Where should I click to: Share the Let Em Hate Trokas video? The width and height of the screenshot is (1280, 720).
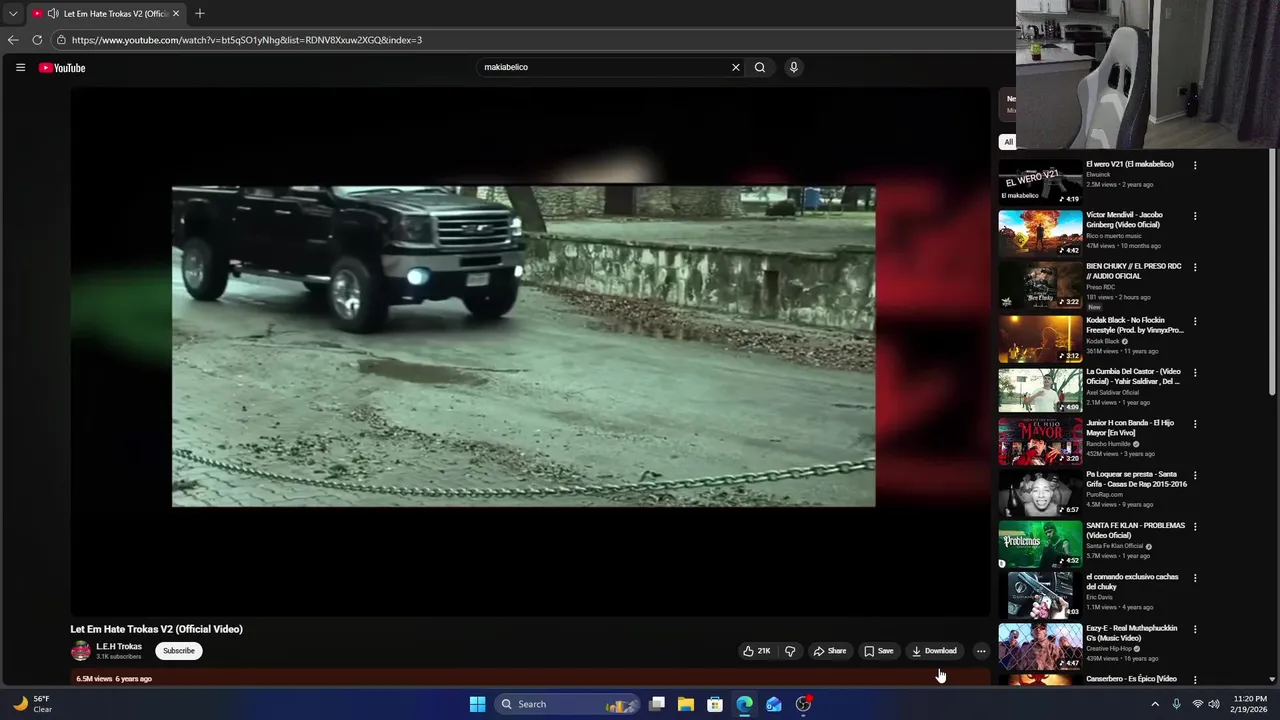pyautogui.click(x=830, y=651)
